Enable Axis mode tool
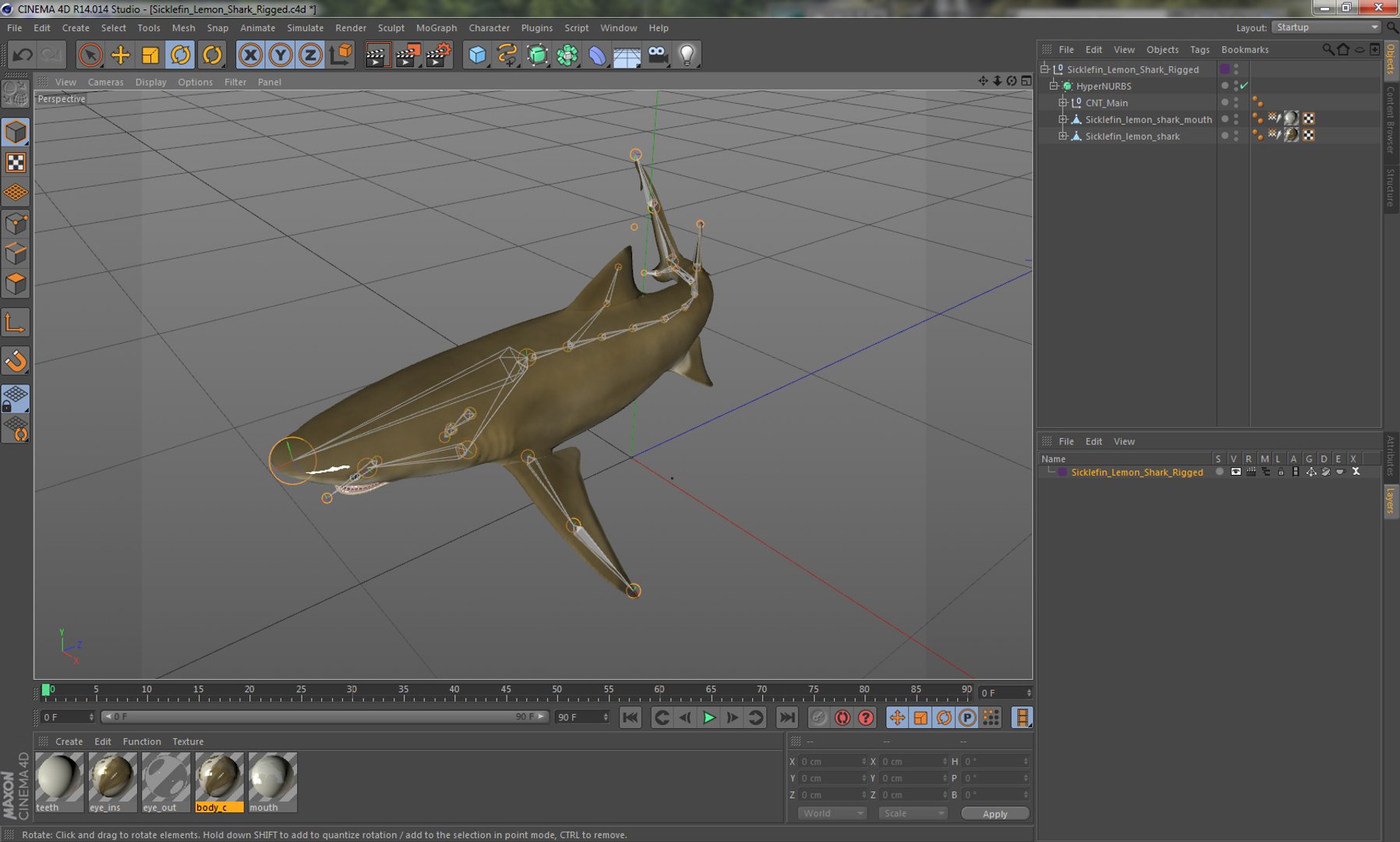This screenshot has width=1400, height=842. 16,322
